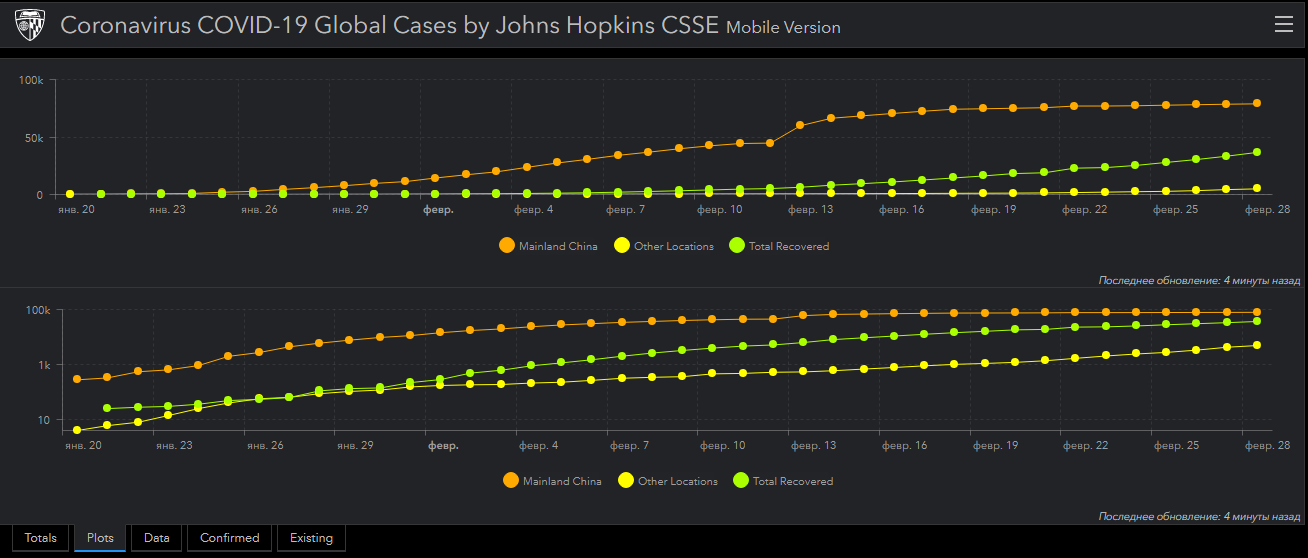Click the 'февр. 28' date label on lower chart

click(1268, 446)
